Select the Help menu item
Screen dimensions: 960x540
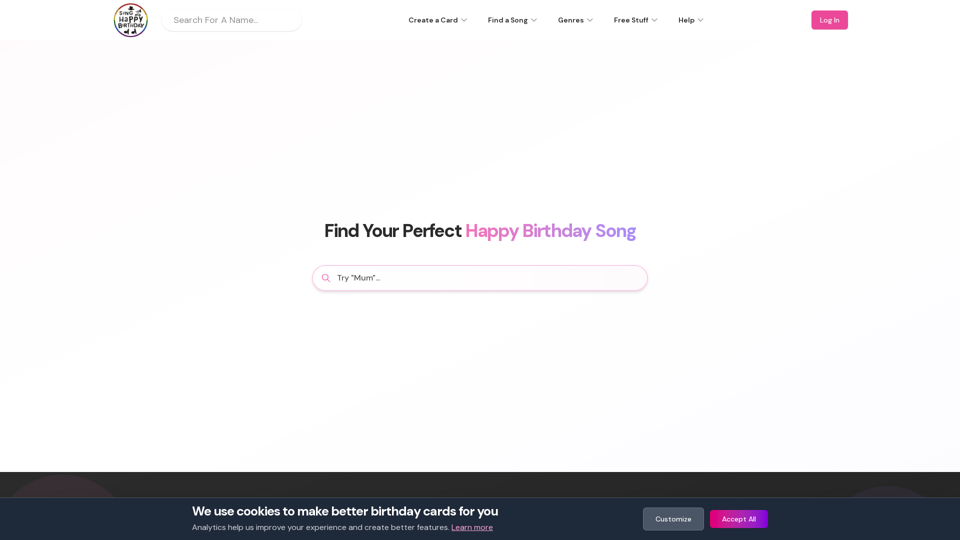point(686,20)
